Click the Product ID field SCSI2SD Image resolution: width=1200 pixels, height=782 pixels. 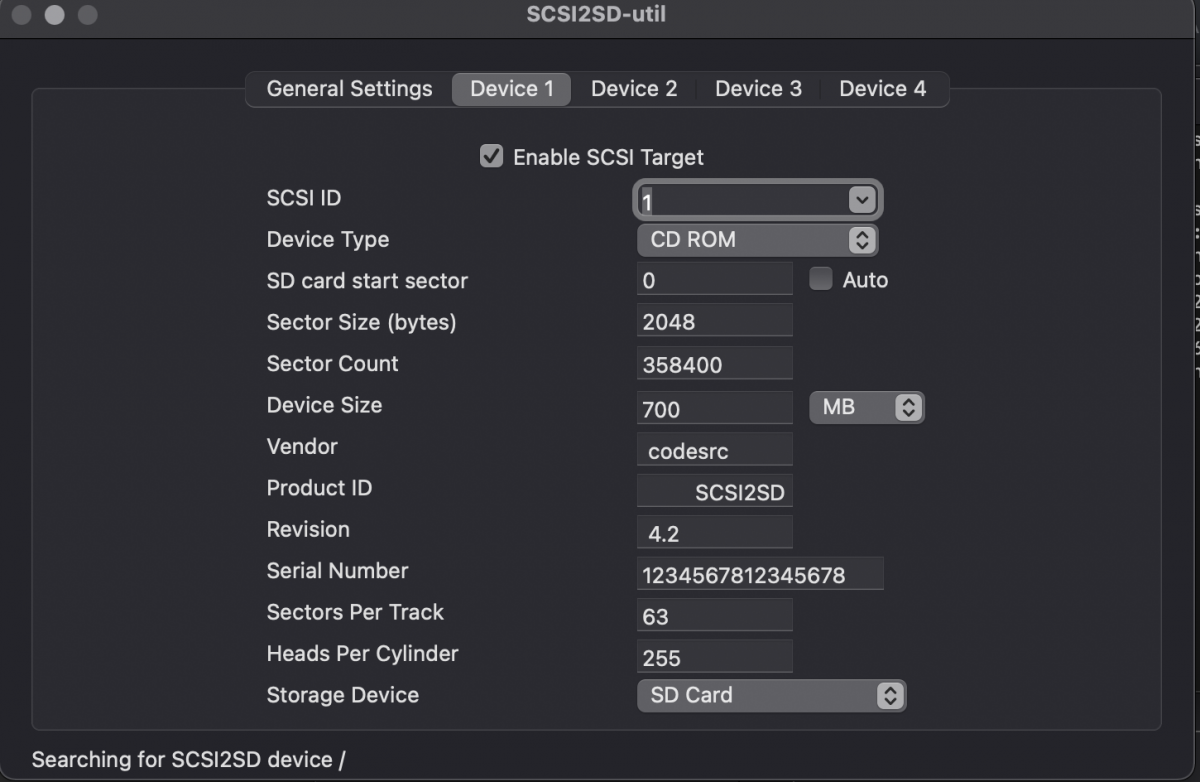tap(715, 491)
